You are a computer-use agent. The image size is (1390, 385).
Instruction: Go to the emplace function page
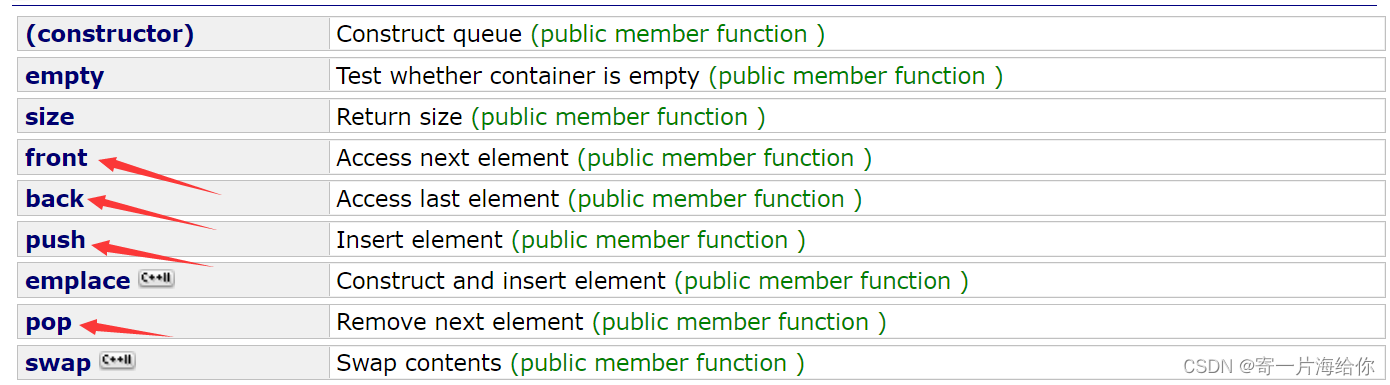(x=78, y=281)
